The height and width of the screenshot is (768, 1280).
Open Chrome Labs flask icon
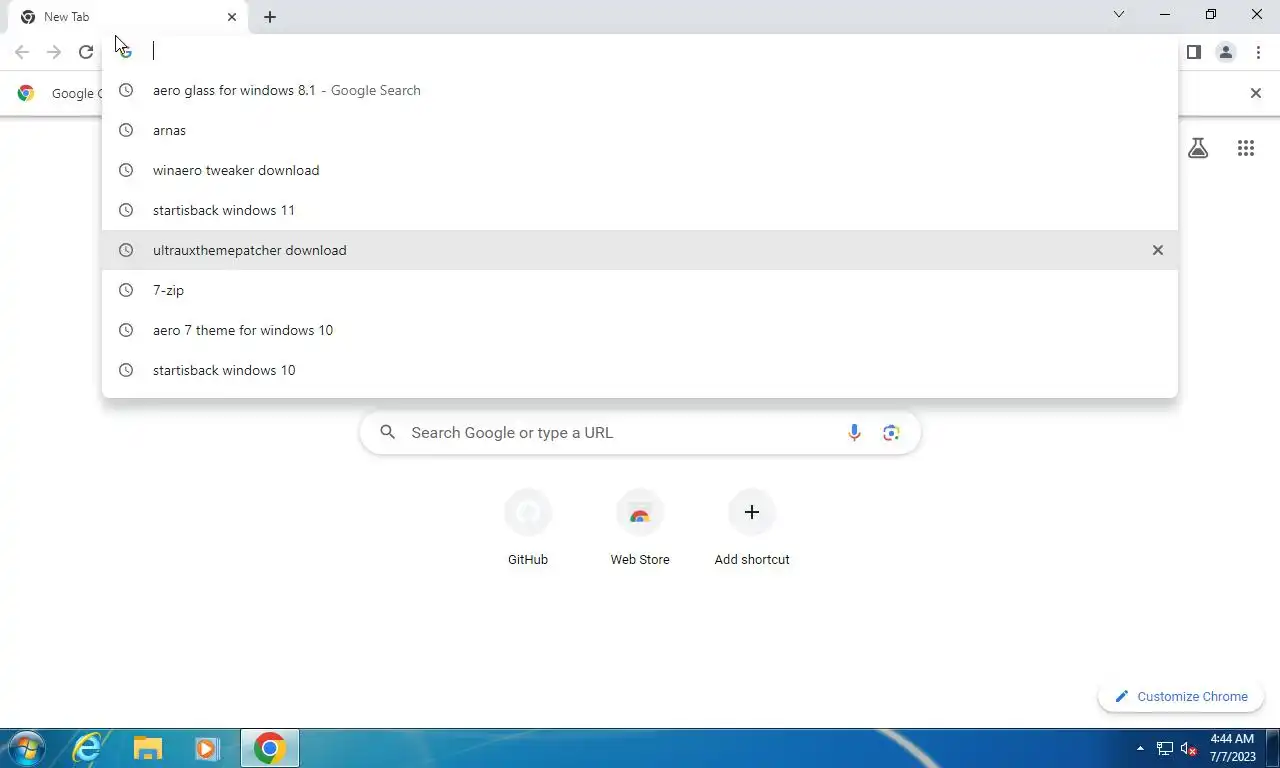tap(1198, 148)
